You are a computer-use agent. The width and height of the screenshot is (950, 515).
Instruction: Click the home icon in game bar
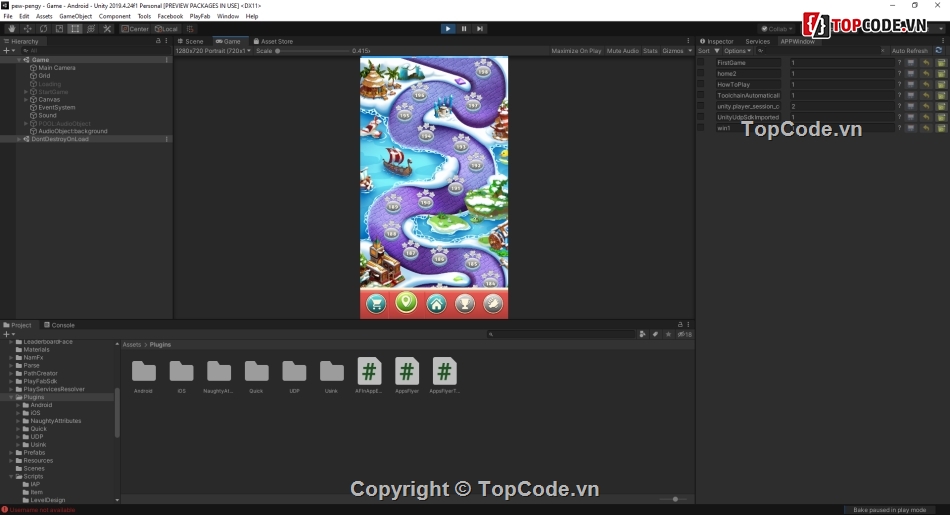pyautogui.click(x=436, y=304)
